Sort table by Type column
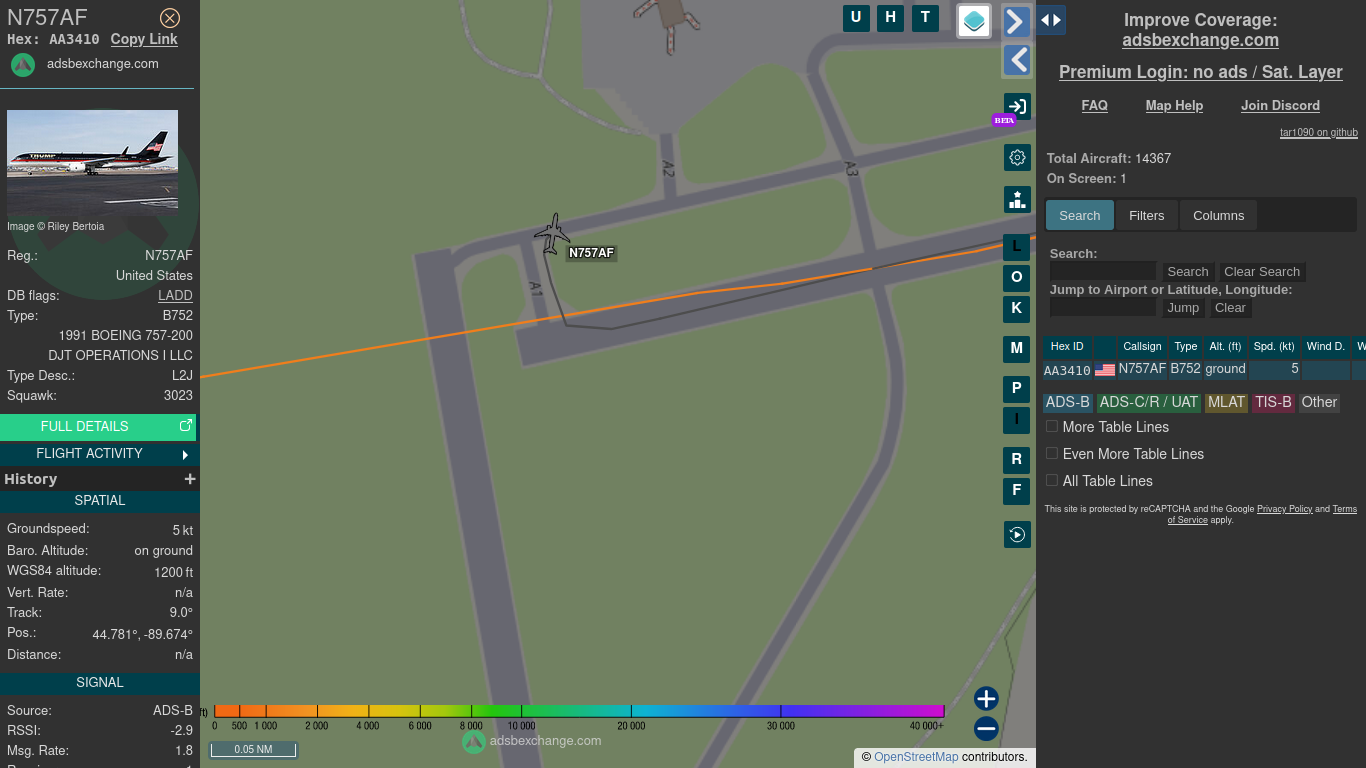Viewport: 1366px width, 768px height. [1186, 346]
